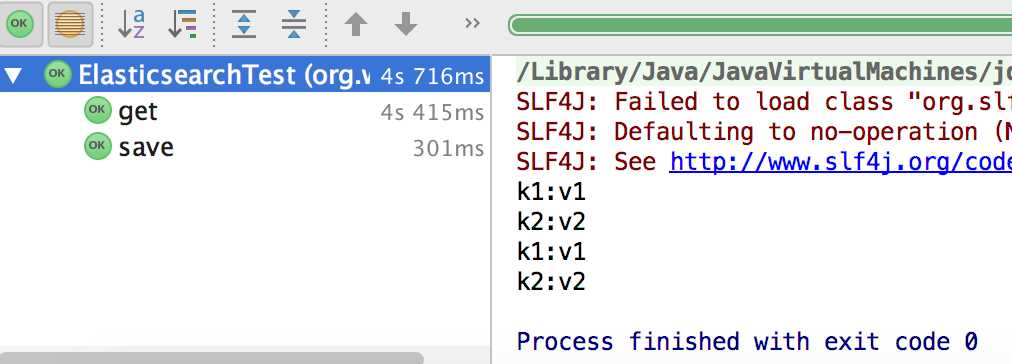Click the Collapse All icon
Image resolution: width=1012 pixels, height=364 pixels.
[x=294, y=25]
